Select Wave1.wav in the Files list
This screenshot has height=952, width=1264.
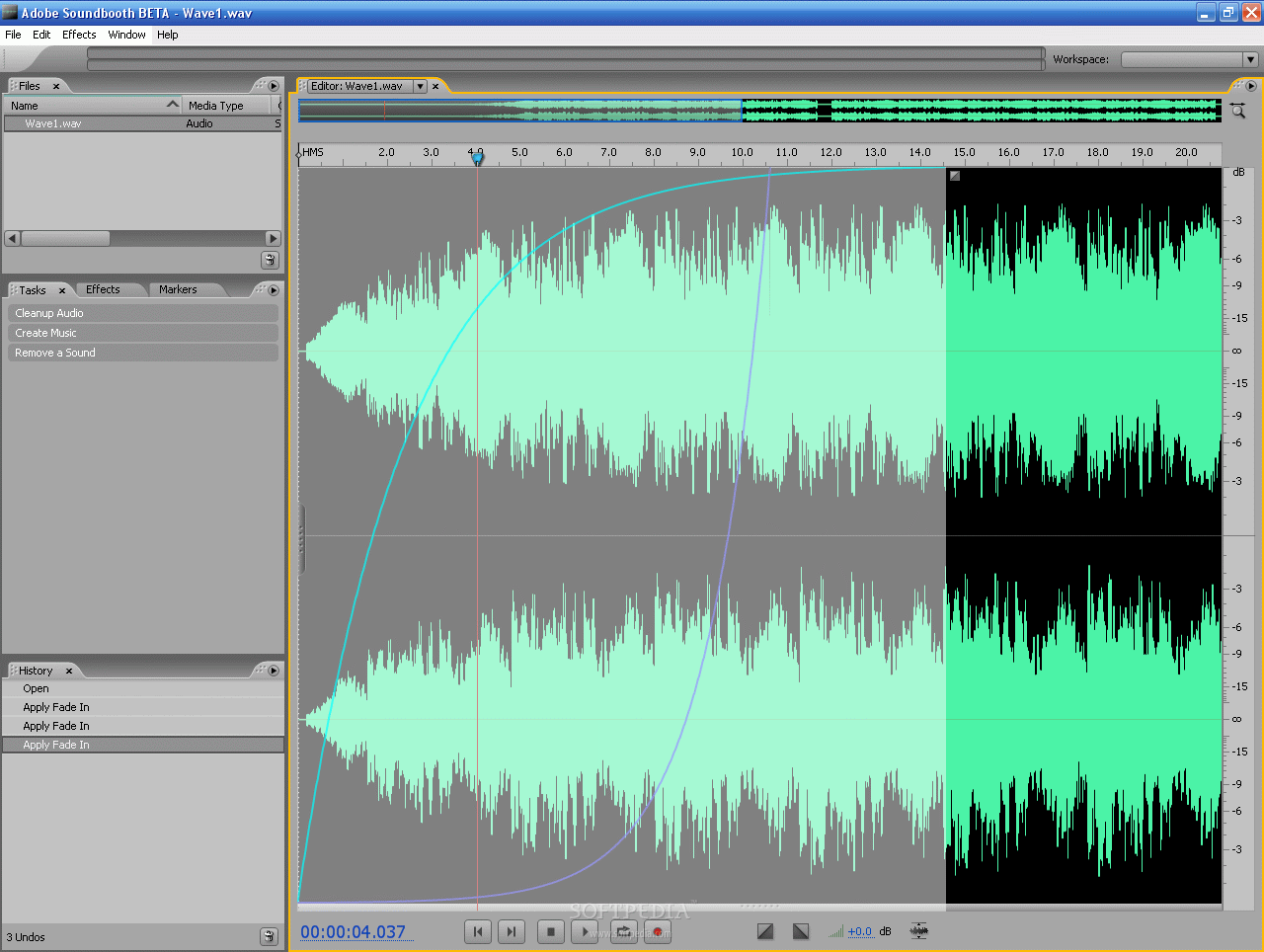click(x=142, y=123)
